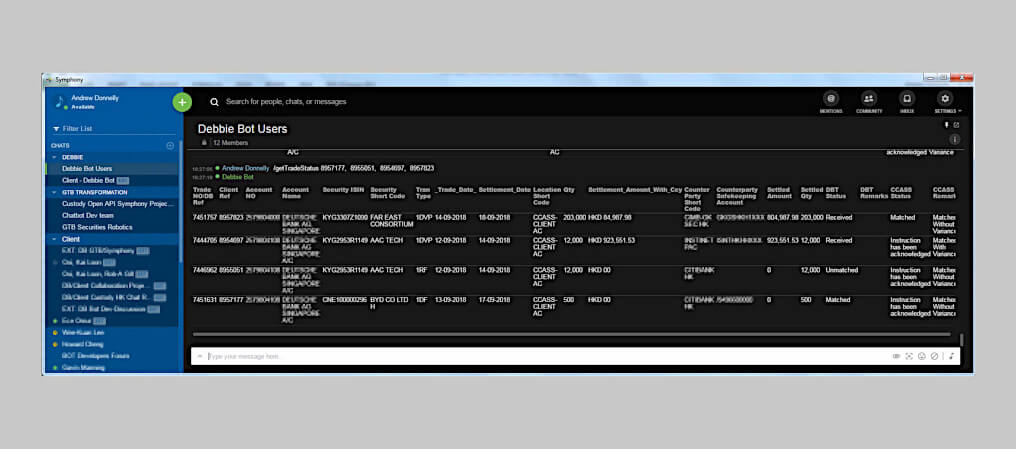This screenshot has height=449, width=1016.
Task: Click client ref 8957823
Action: click(x=231, y=218)
